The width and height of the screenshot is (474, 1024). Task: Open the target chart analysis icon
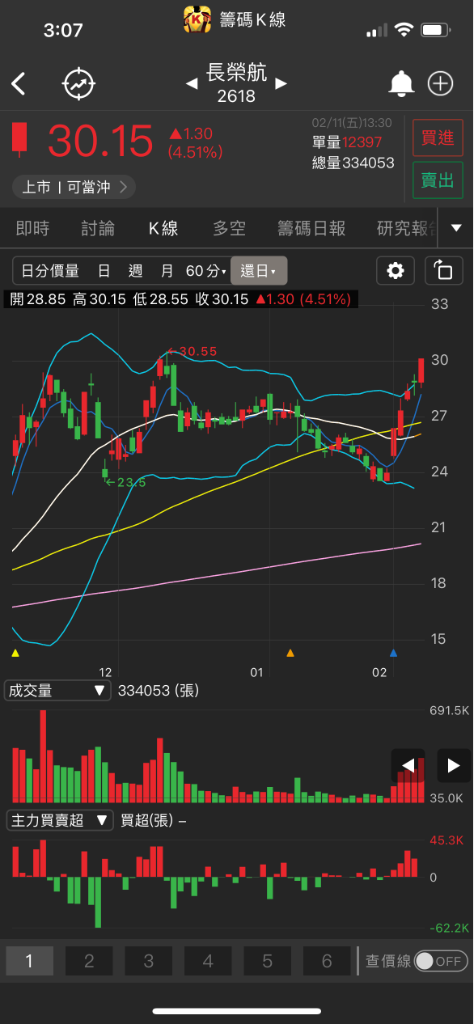coord(79,84)
